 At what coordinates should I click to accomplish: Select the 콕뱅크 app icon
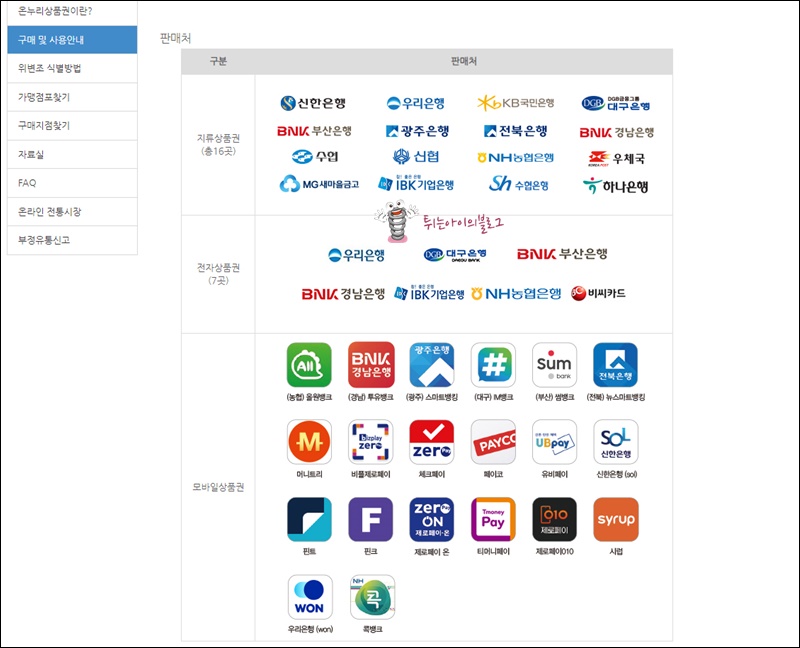point(372,597)
